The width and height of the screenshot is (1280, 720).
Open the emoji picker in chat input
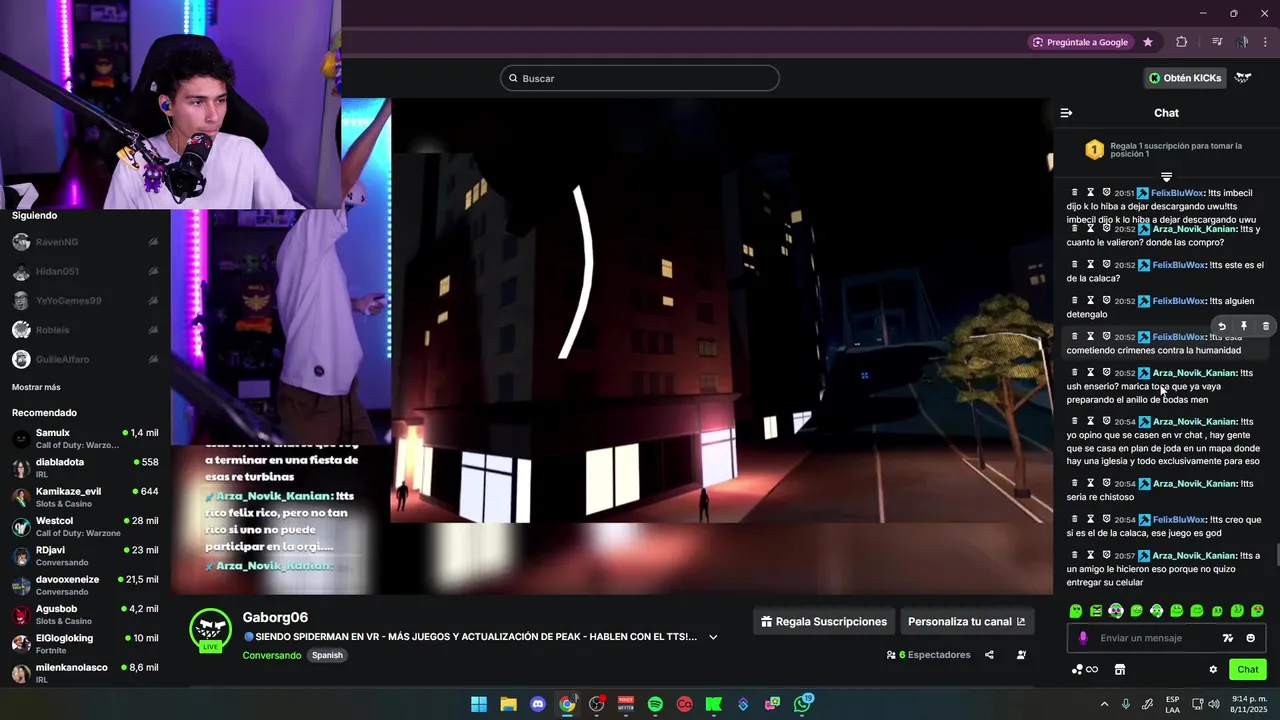pyautogui.click(x=1250, y=638)
